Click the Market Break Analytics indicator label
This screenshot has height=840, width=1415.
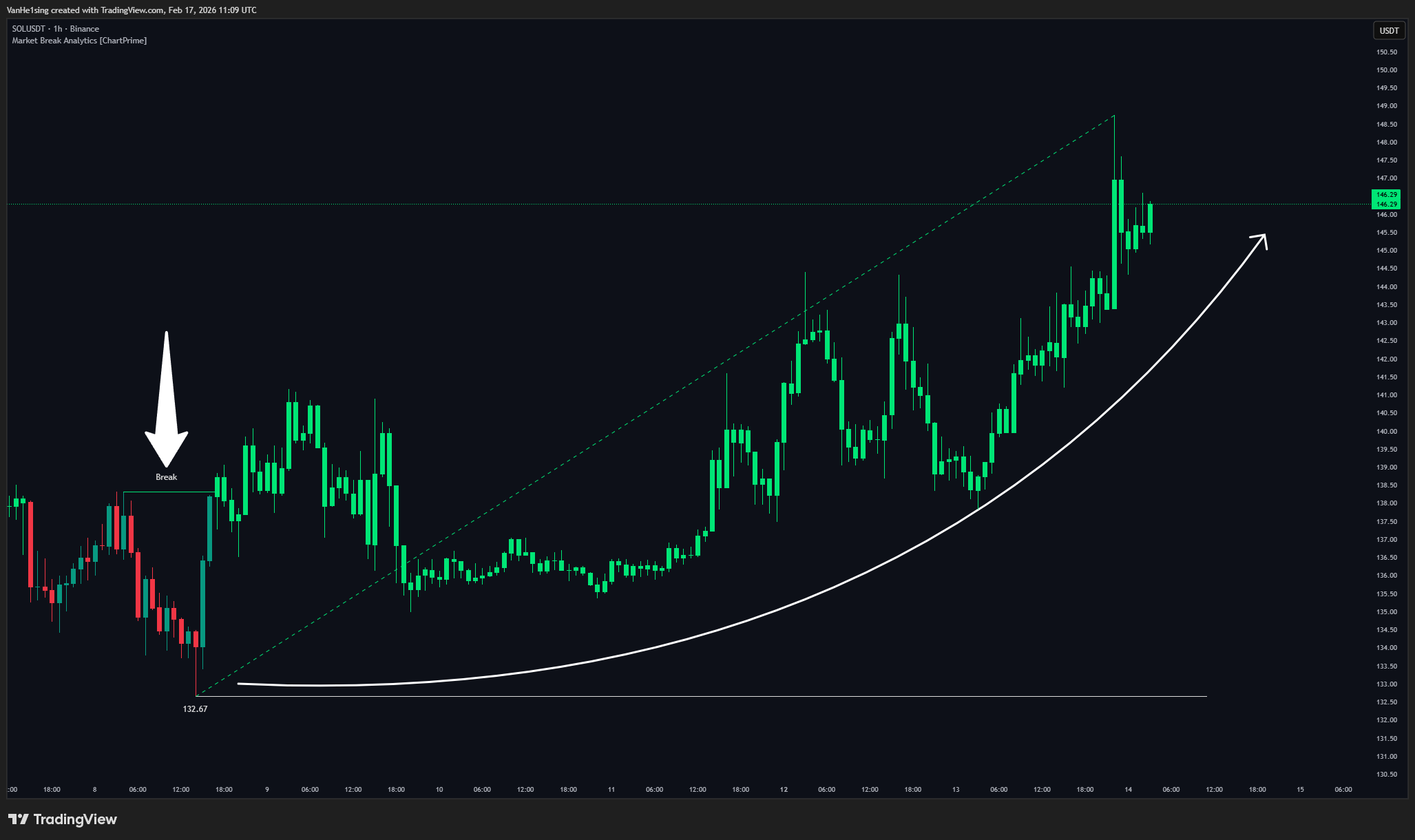[x=79, y=41]
